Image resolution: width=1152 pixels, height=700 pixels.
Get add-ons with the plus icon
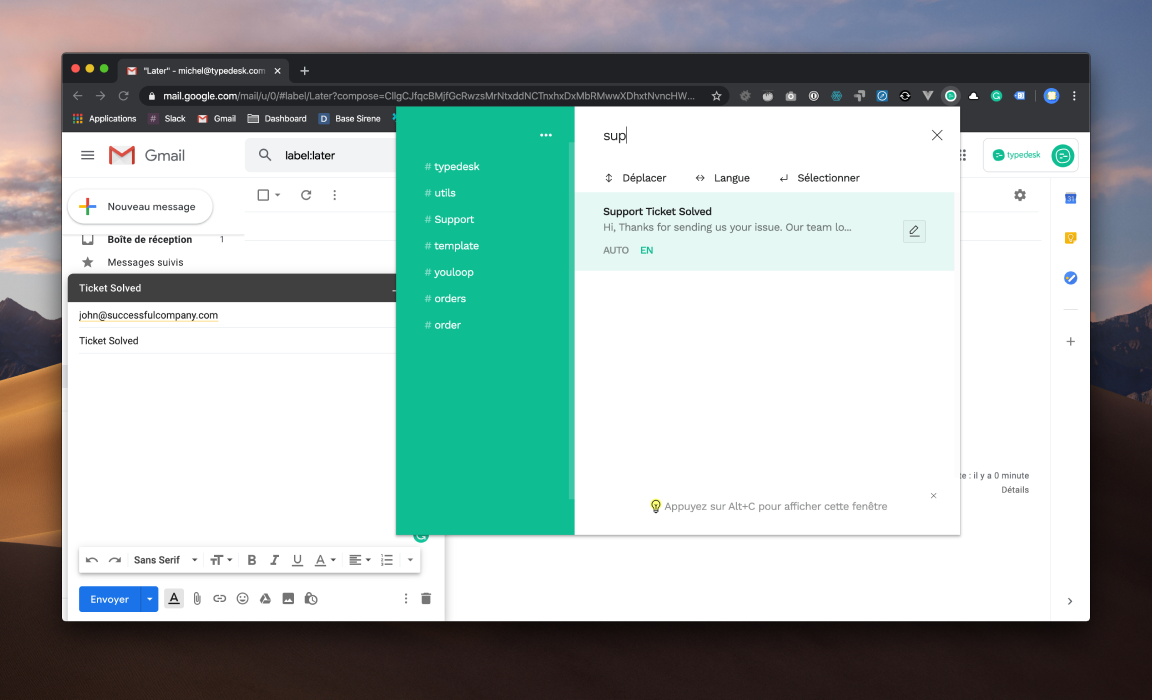coord(1070,342)
